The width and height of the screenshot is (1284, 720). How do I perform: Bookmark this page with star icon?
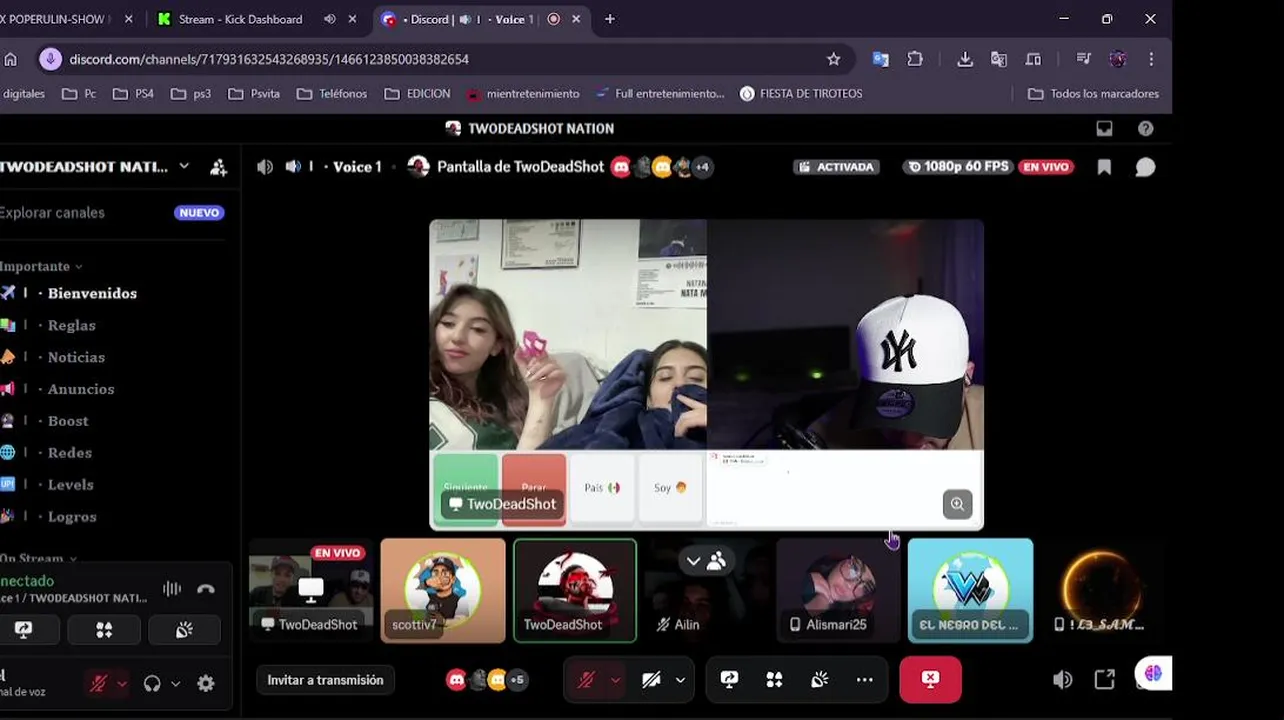834,59
